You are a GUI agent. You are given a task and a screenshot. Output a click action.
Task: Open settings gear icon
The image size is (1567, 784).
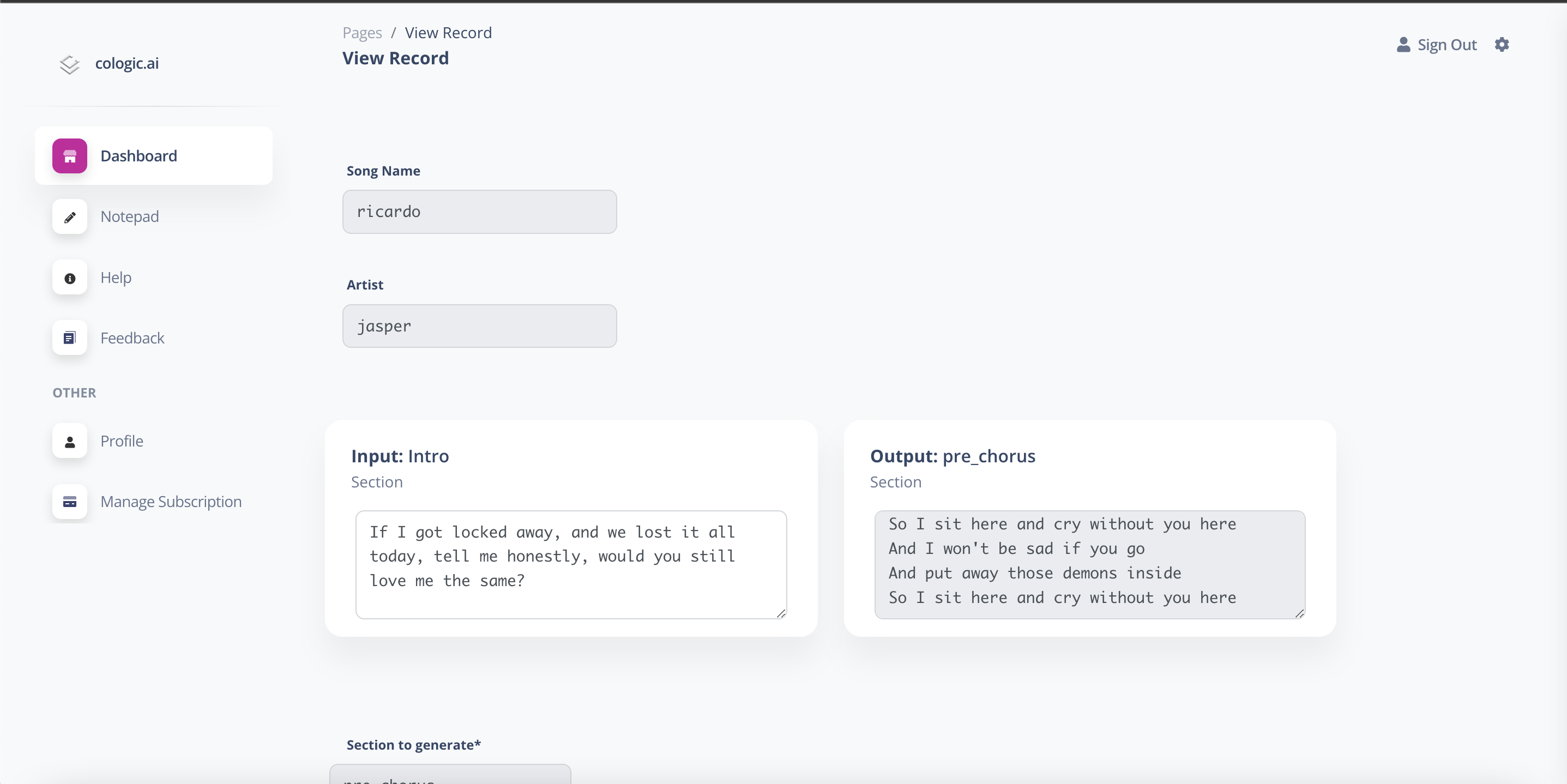(1502, 44)
